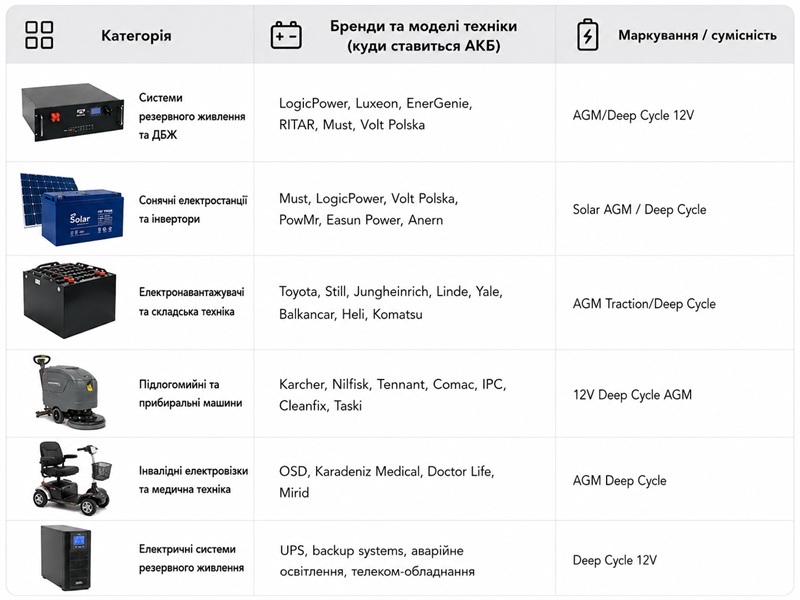Click Системи резервного живлення та ДБЖ label
Viewport: 800px width, 600px height.
pos(192,116)
